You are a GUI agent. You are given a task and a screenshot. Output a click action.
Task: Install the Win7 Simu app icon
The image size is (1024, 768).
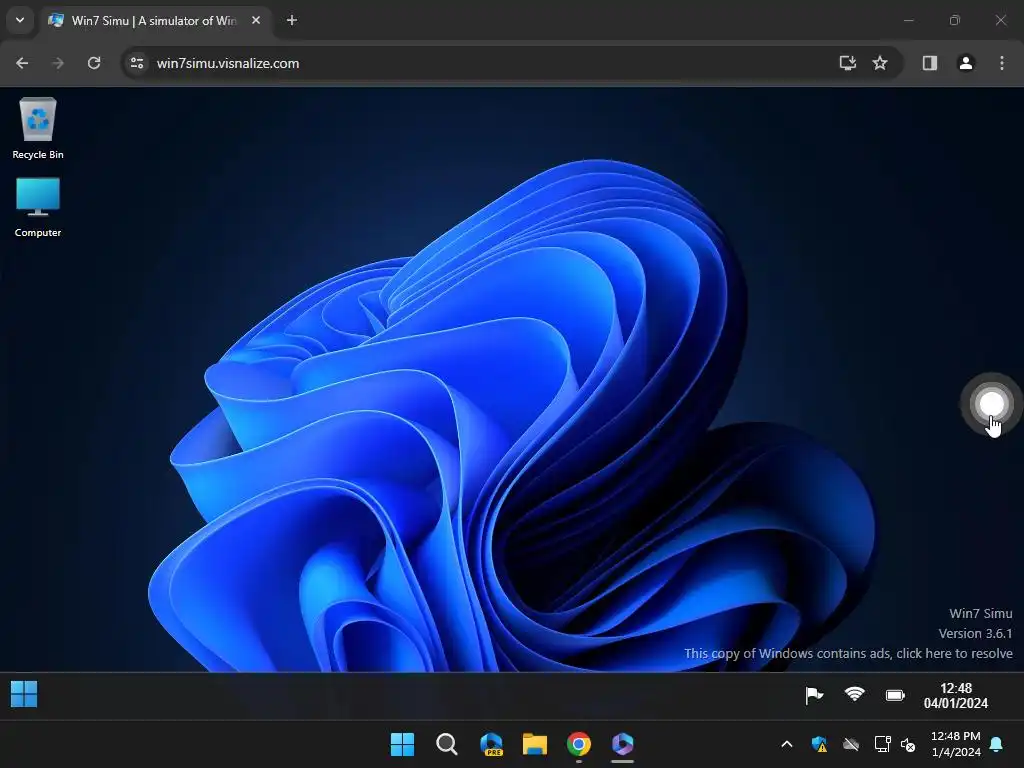click(x=848, y=63)
